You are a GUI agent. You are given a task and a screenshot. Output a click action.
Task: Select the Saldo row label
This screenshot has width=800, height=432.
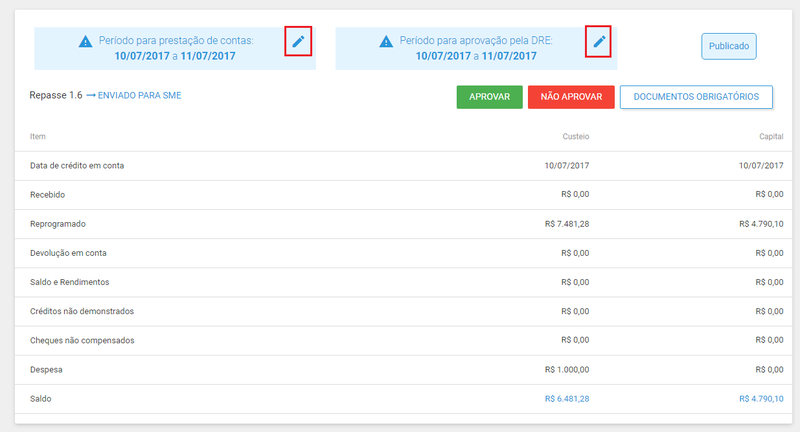[x=40, y=399]
